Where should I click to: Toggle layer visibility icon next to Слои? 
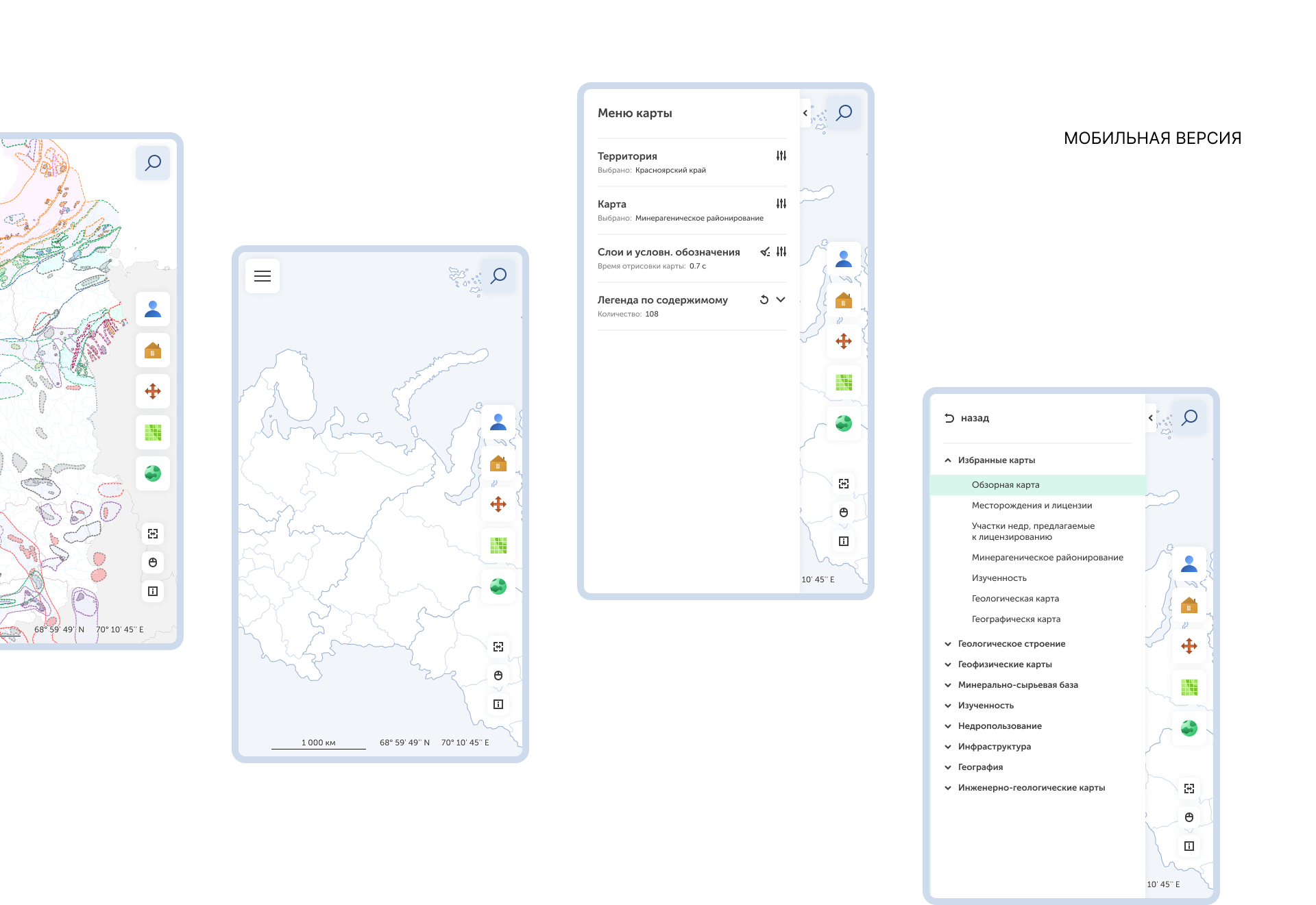pyautogui.click(x=765, y=252)
